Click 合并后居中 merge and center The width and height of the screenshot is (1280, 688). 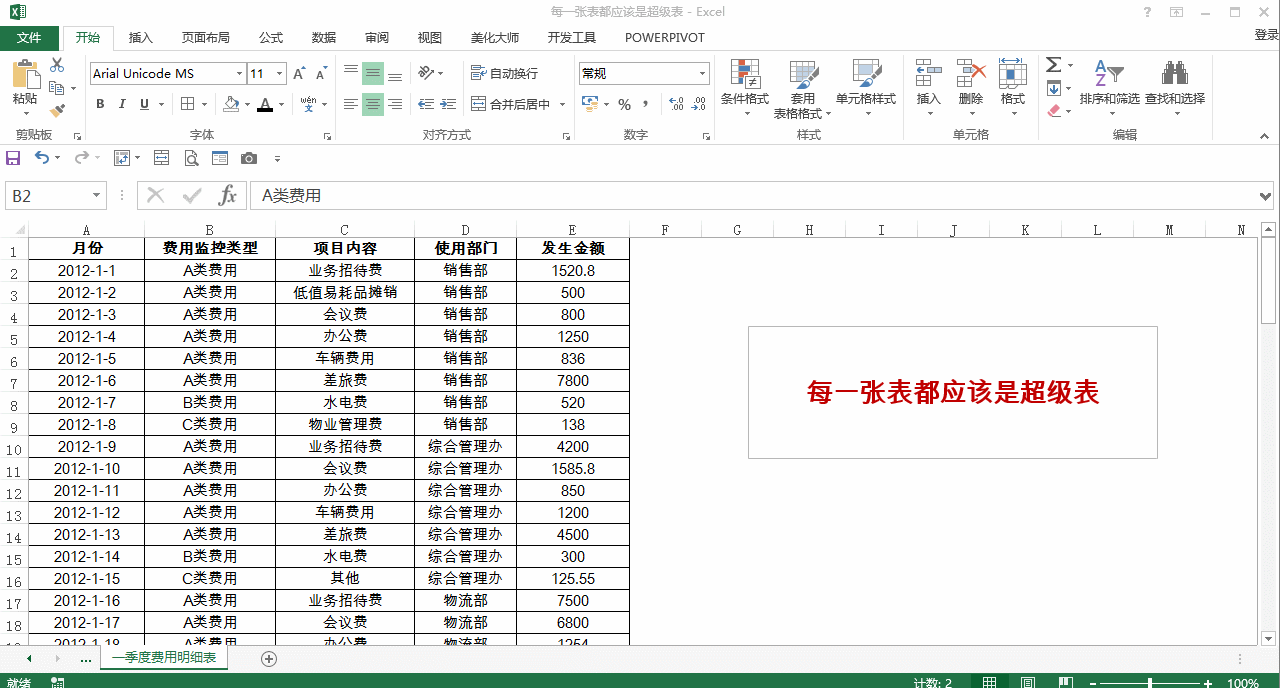511,104
